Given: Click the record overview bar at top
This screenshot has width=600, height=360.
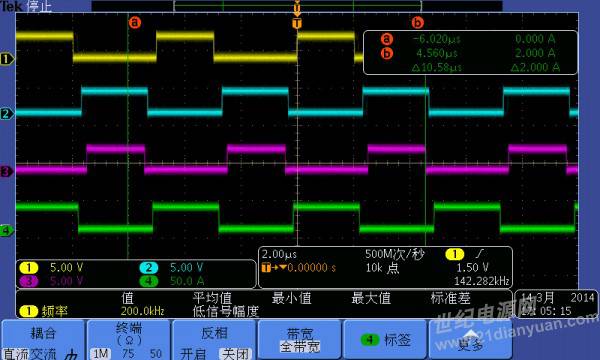Looking at the screenshot, I should point(297,6).
